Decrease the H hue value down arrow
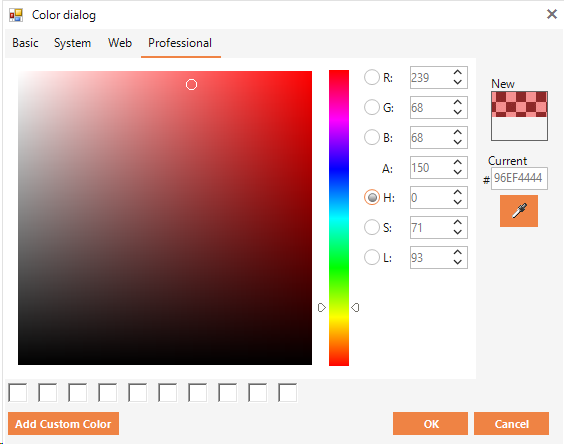Image resolution: width=564 pixels, height=444 pixels. pos(458,202)
